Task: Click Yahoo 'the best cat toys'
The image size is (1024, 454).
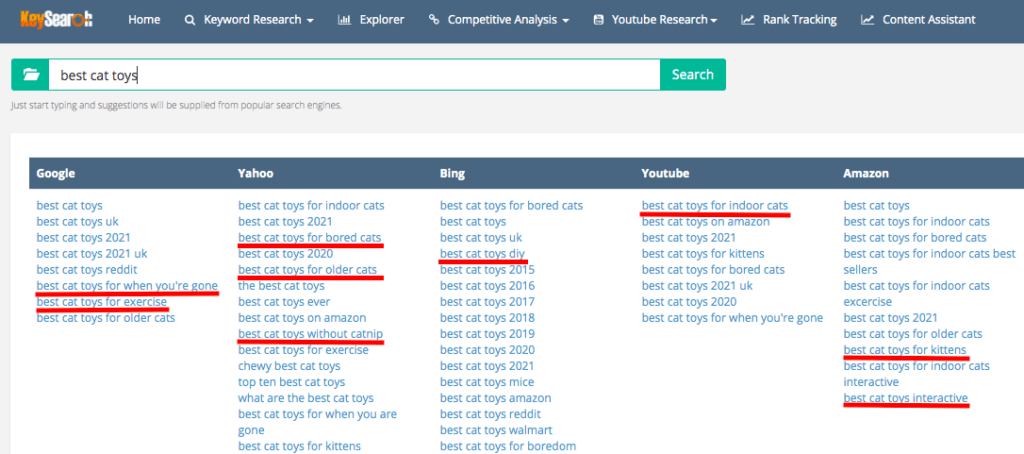Action: (281, 285)
